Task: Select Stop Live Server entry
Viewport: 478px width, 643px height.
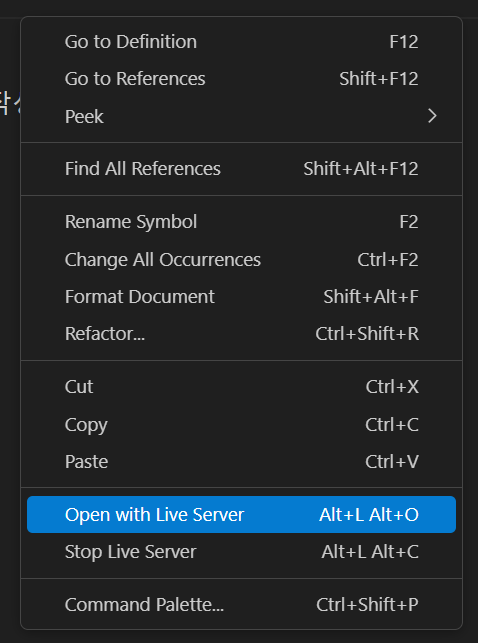Action: (x=241, y=552)
